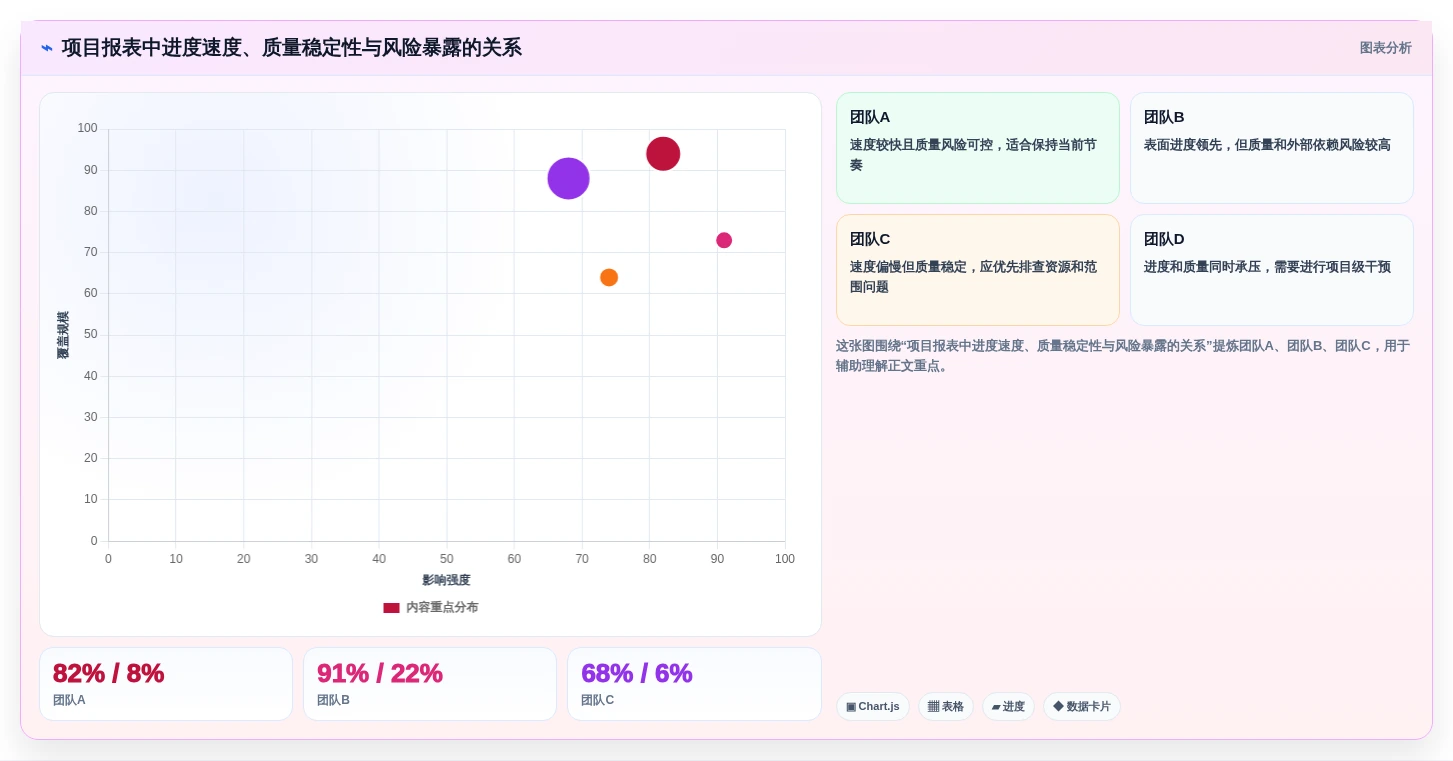This screenshot has height=761, width=1453.
Task: Click the 数据卡片 tag chip
Action: pos(1082,706)
